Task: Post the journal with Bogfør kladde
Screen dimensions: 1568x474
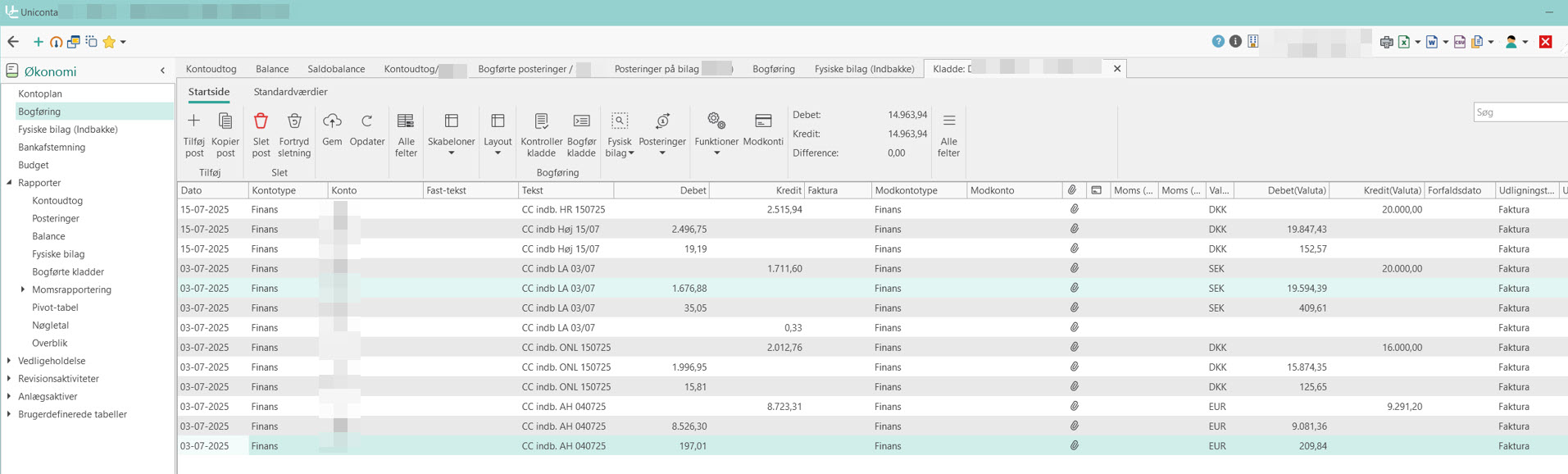Action: point(581,135)
